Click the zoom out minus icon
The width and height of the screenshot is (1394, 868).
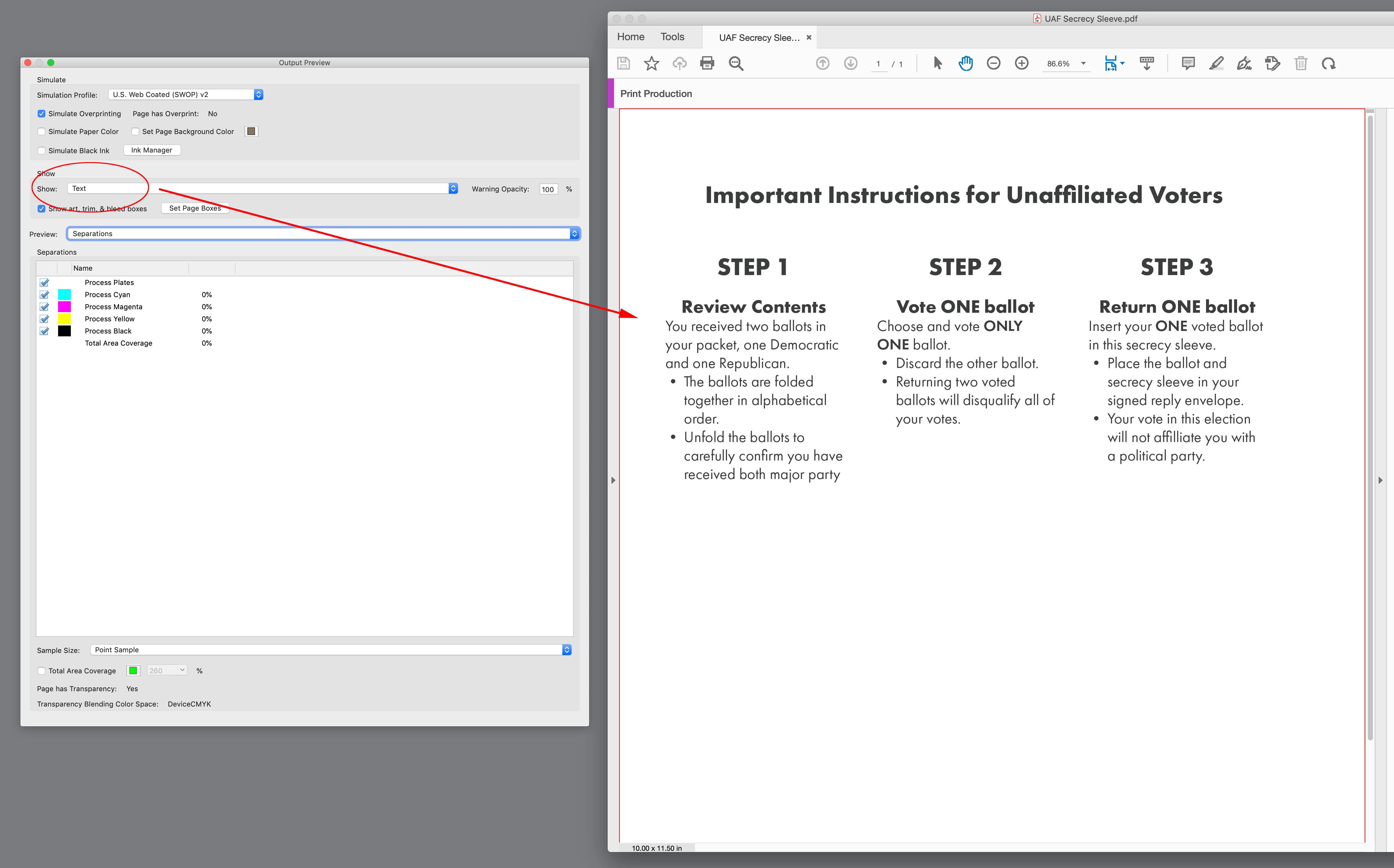tap(993, 63)
